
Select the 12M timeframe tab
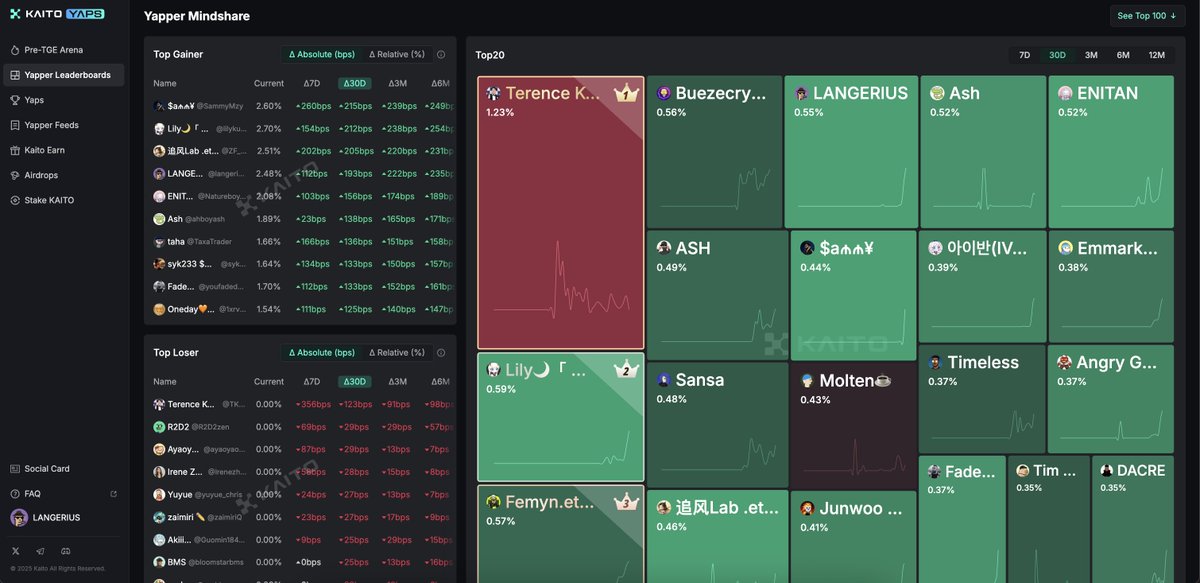[x=1157, y=55]
